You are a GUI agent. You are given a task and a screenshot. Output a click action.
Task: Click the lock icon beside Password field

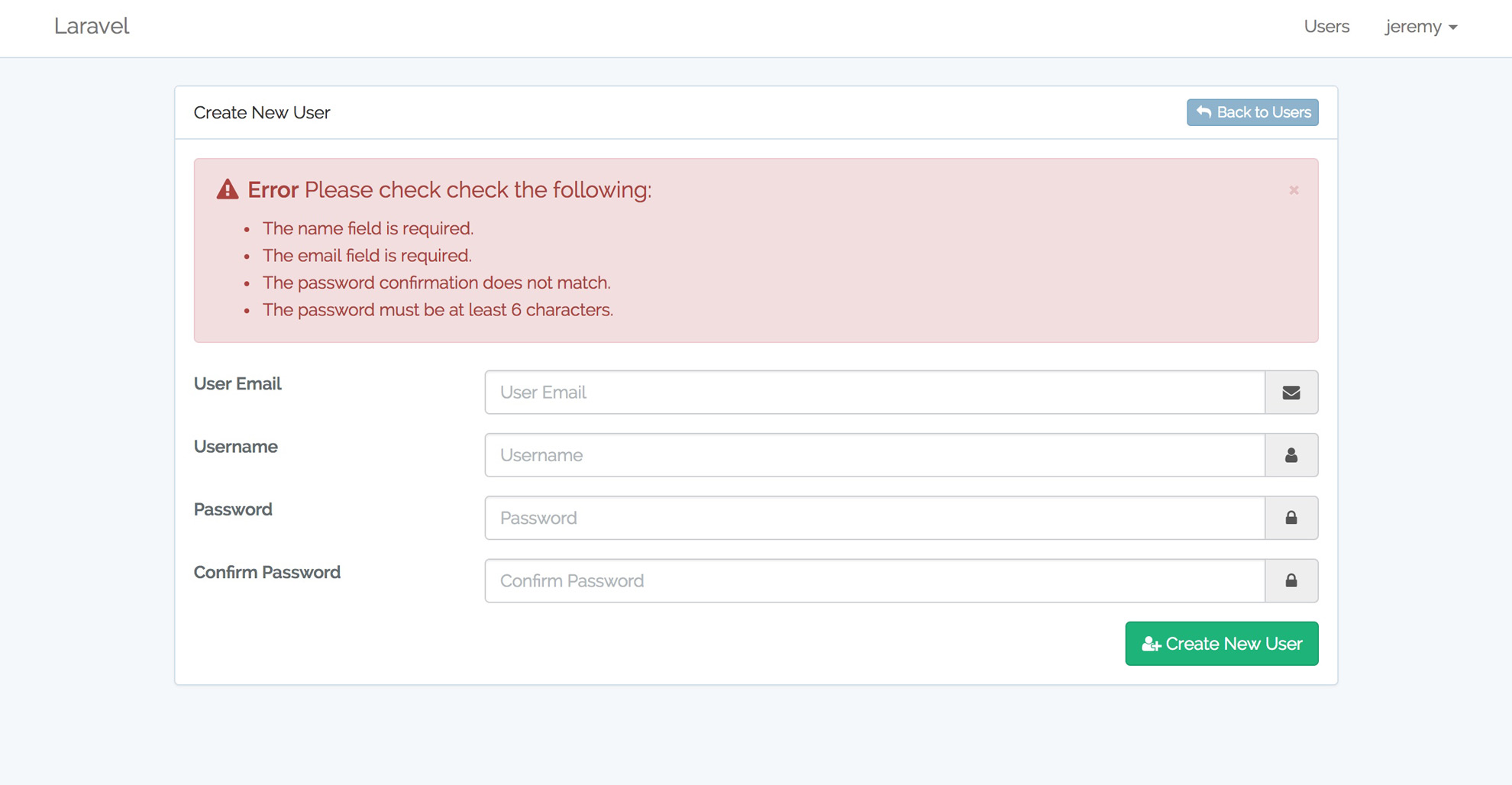coord(1291,518)
